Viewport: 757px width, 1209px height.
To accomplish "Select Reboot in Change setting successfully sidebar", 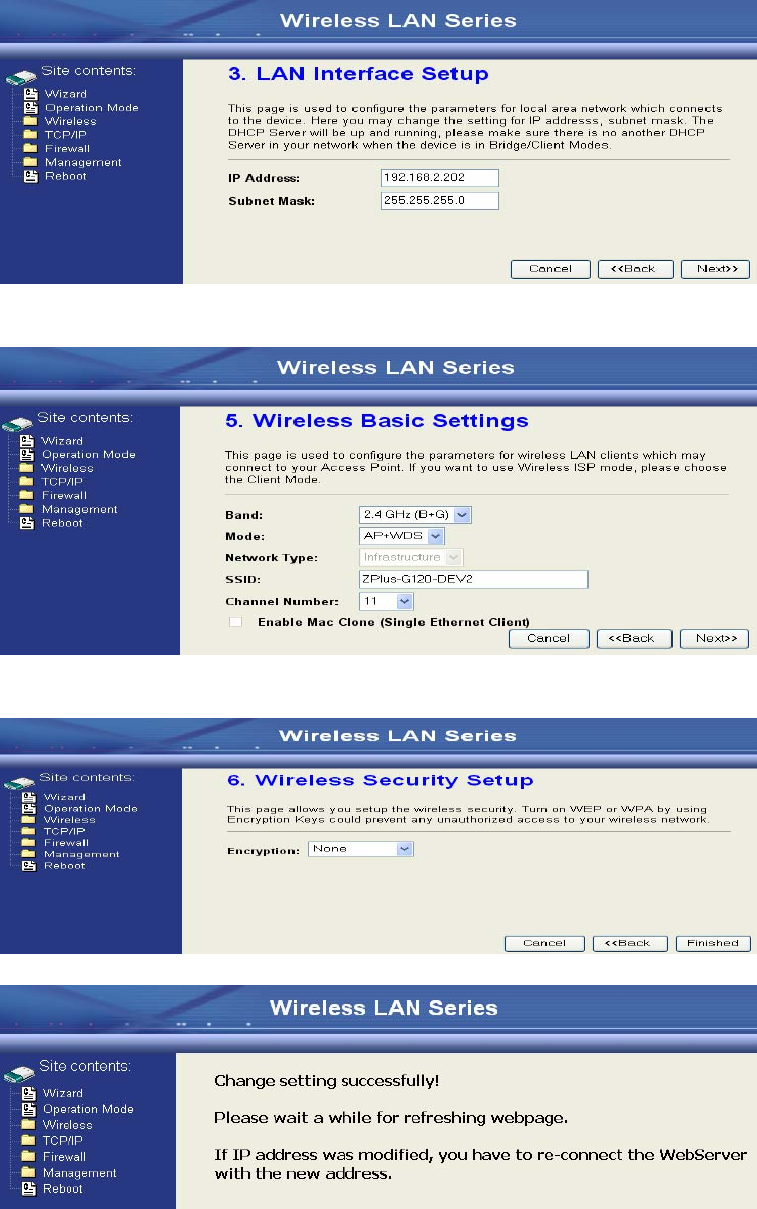I will pyautogui.click(x=63, y=1189).
